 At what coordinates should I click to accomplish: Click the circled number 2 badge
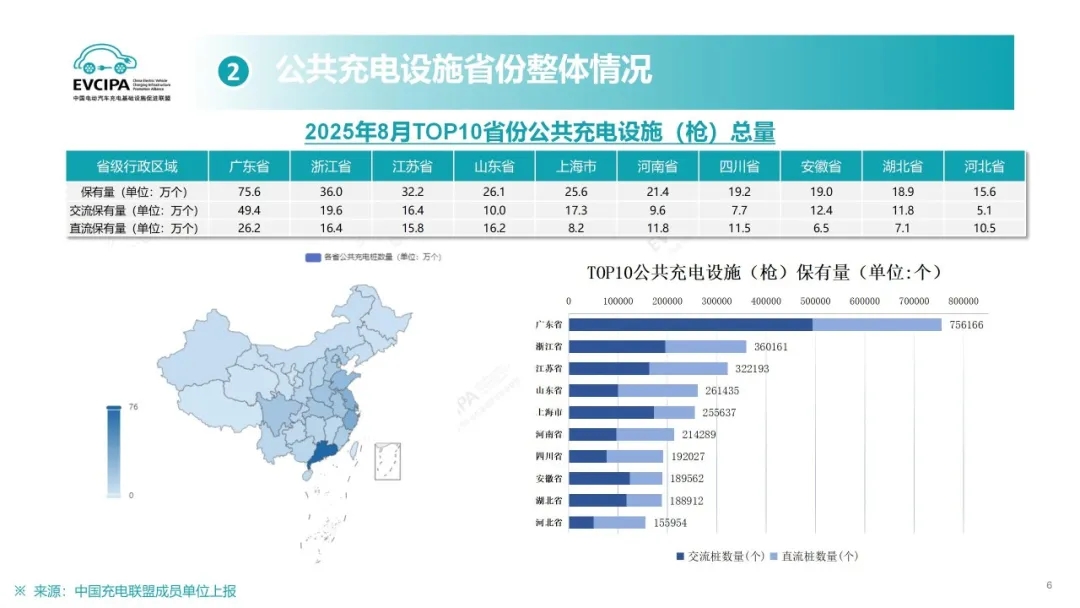(233, 71)
